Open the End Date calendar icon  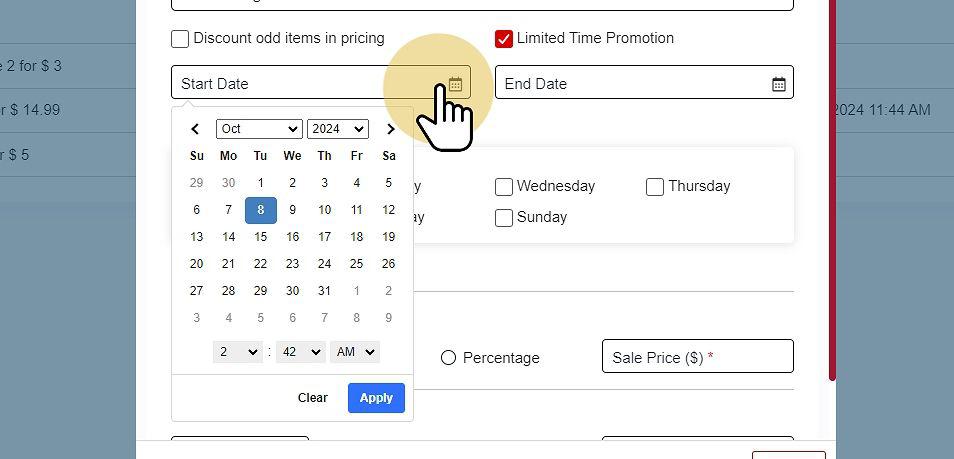[x=778, y=84]
